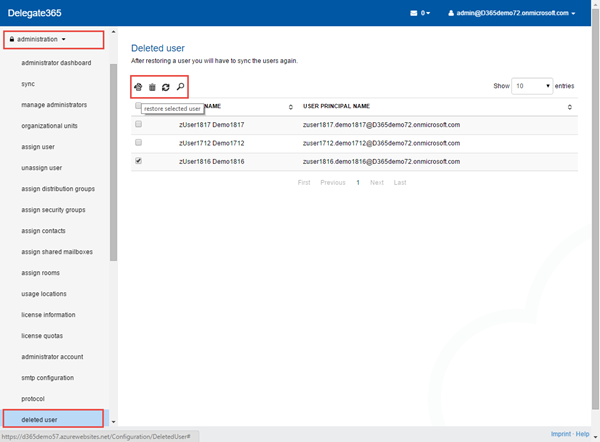Viewport: 600px width, 442px height.
Task: Check the zUser1817 Demo1817 row checkbox
Action: pos(138,125)
